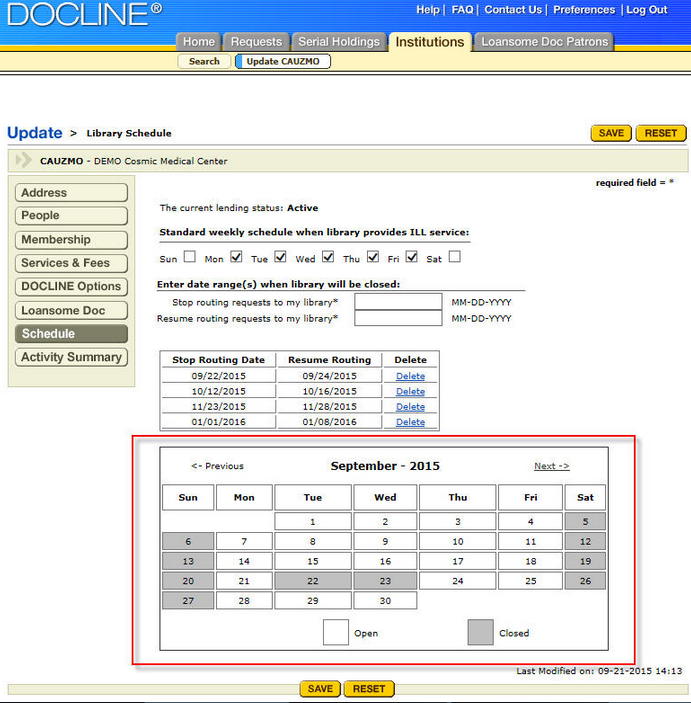Click Log Out

(x=647, y=9)
